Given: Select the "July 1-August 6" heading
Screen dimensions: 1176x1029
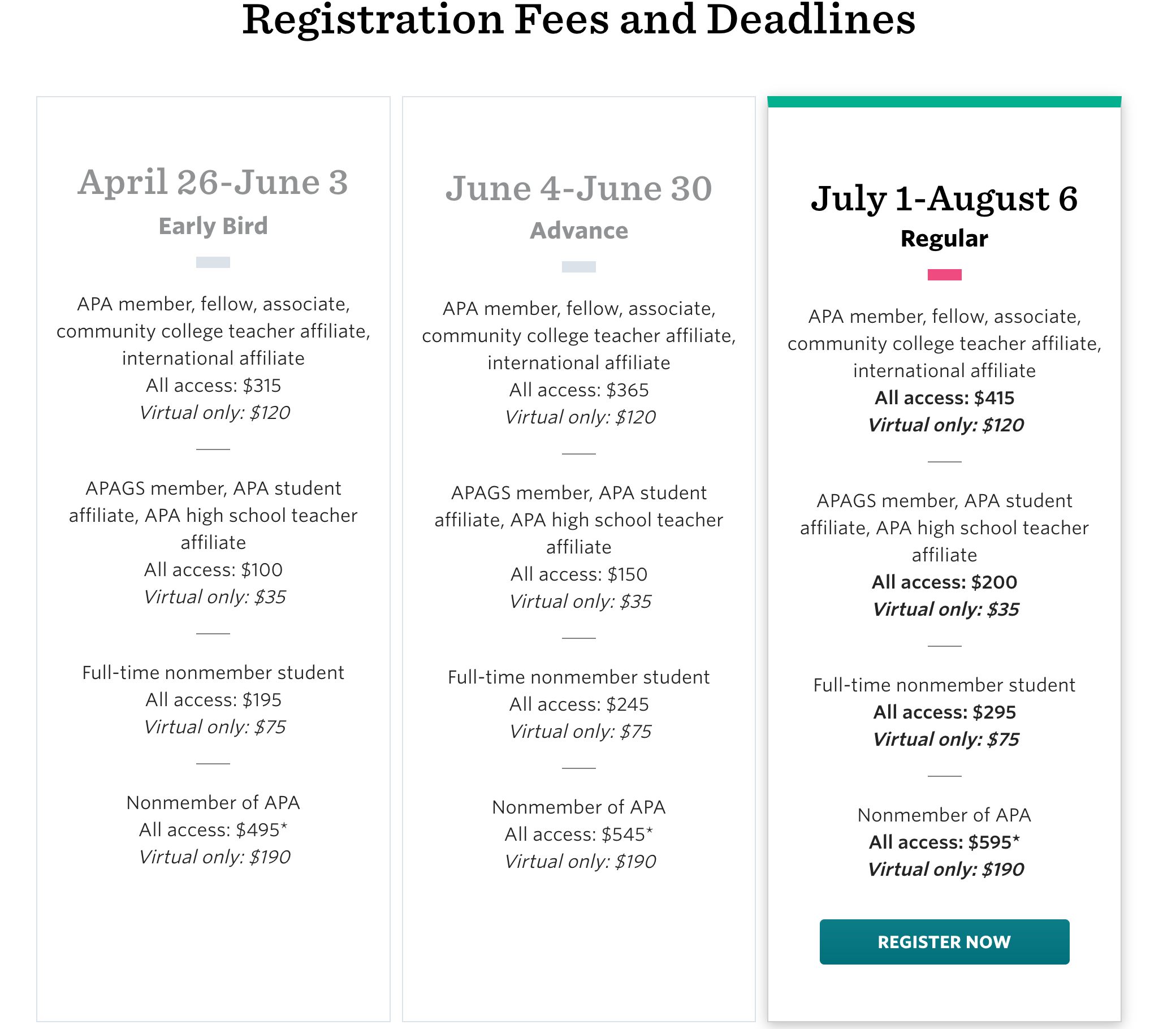Looking at the screenshot, I should point(944,198).
